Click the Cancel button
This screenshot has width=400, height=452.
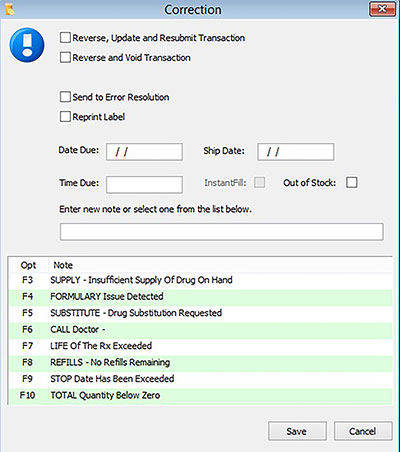click(363, 431)
